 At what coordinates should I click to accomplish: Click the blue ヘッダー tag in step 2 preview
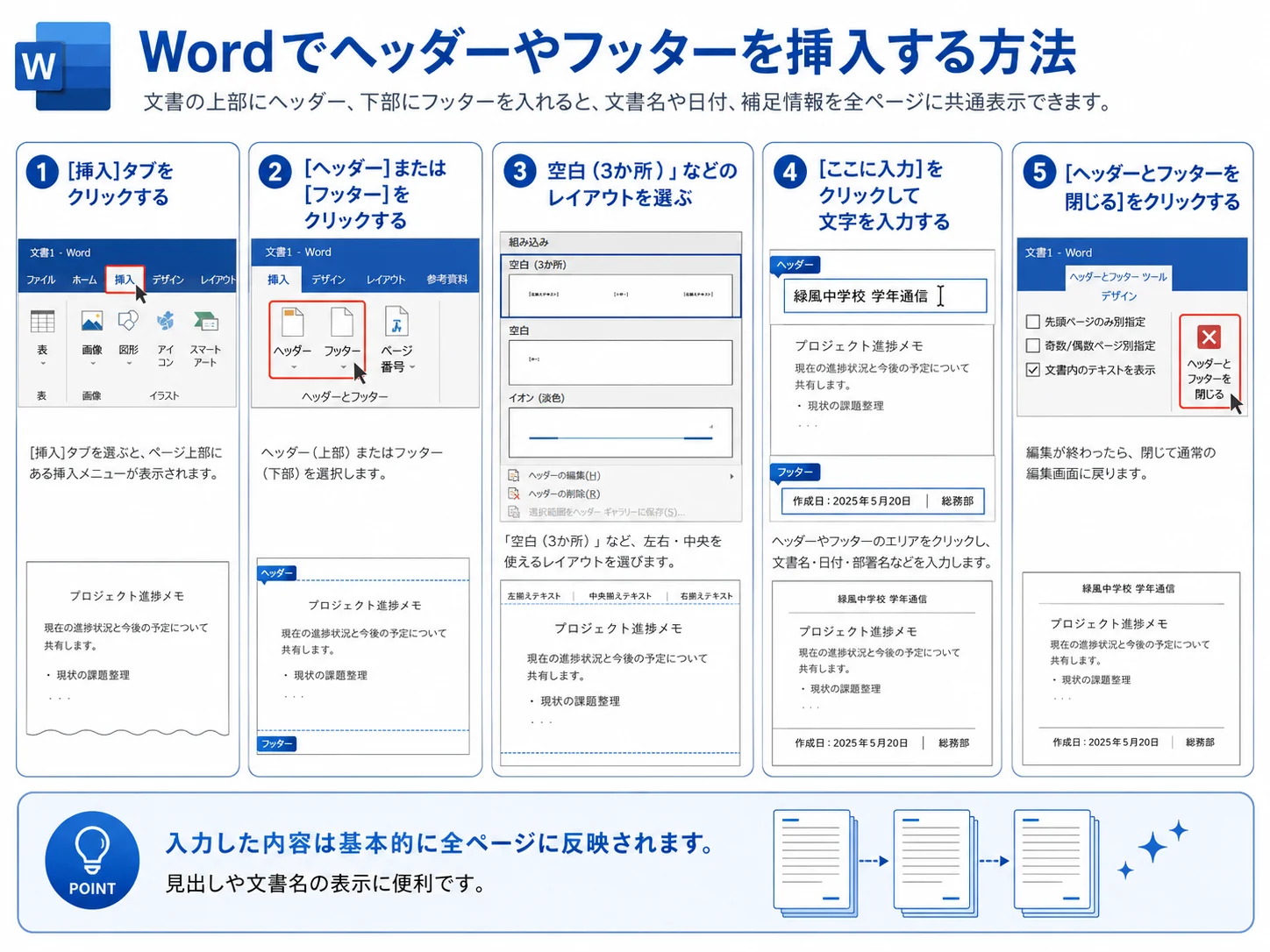[277, 573]
